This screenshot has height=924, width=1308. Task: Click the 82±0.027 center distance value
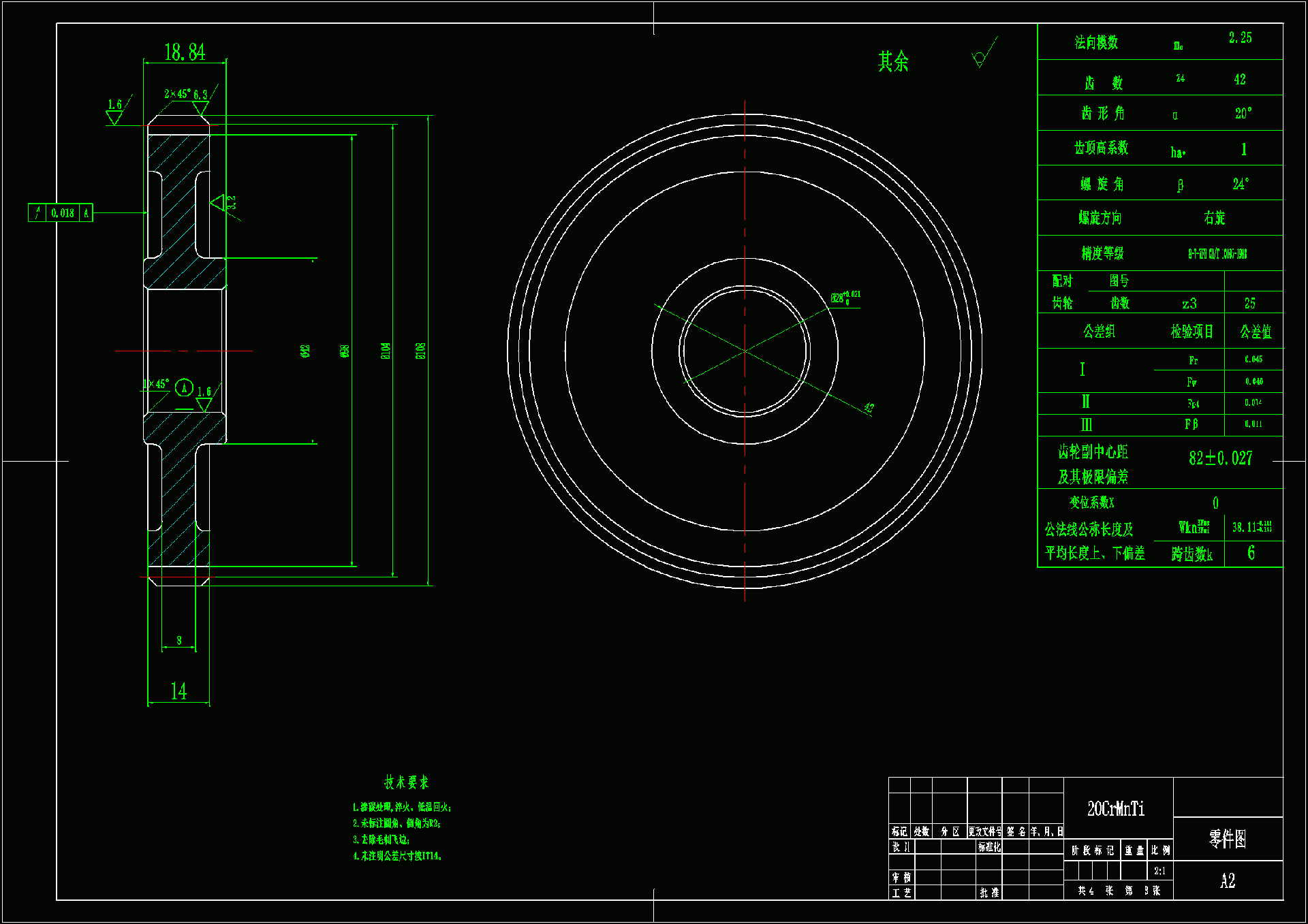[1220, 458]
